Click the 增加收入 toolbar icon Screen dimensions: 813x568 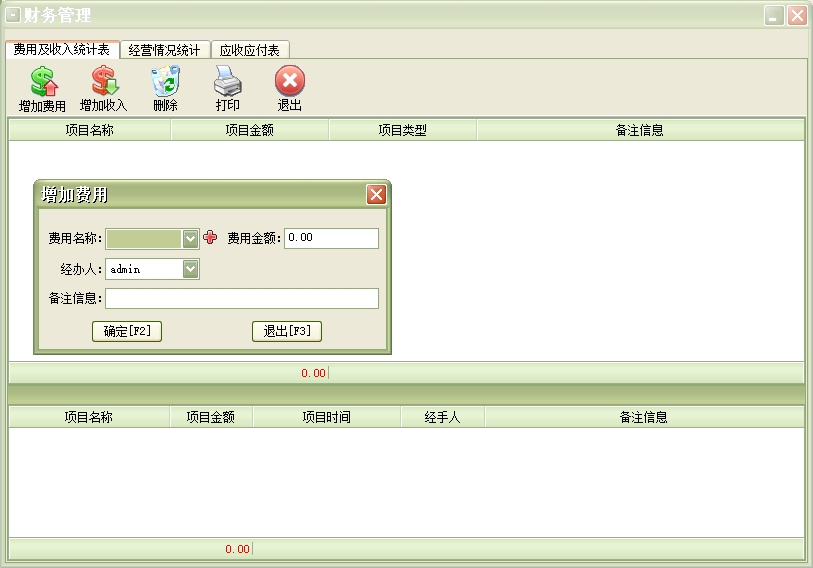tap(104, 82)
